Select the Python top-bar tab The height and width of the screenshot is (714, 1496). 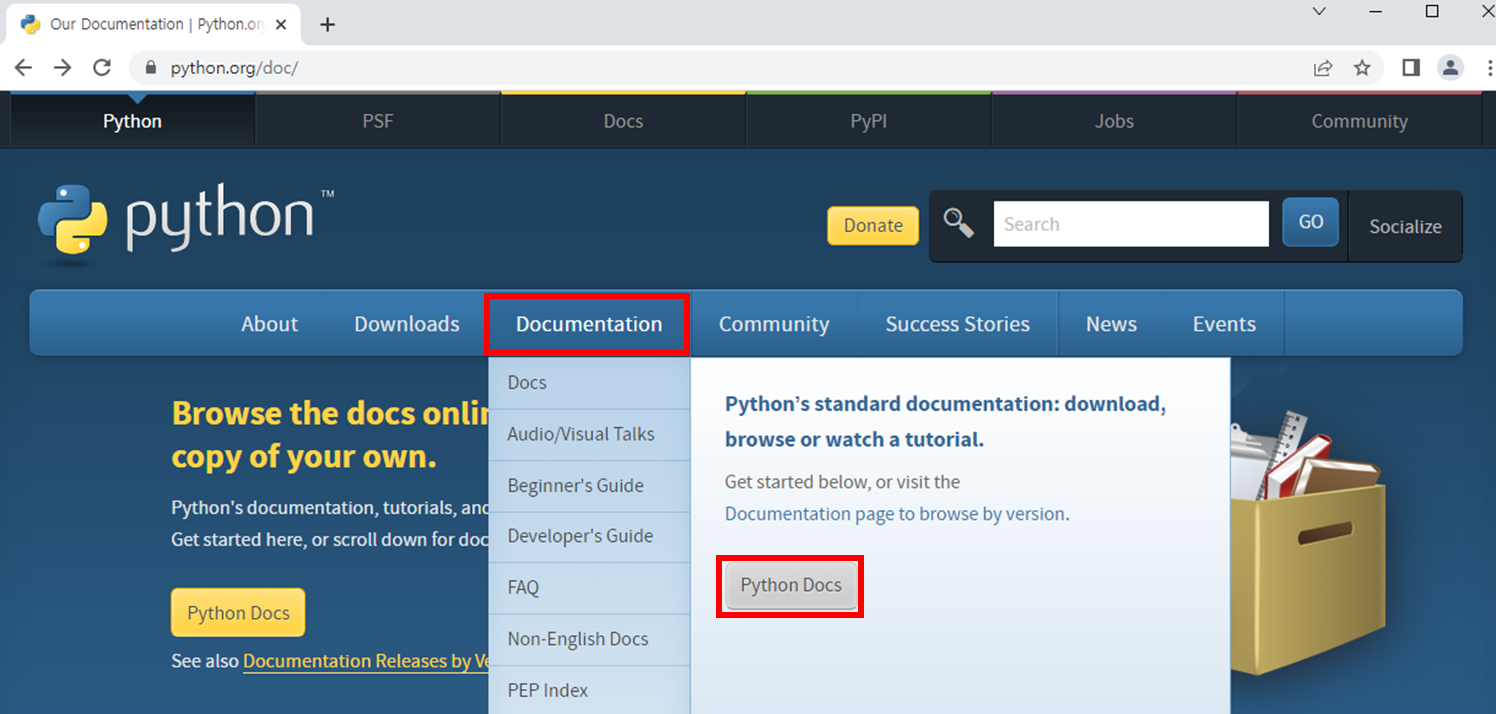pyautogui.click(x=132, y=121)
